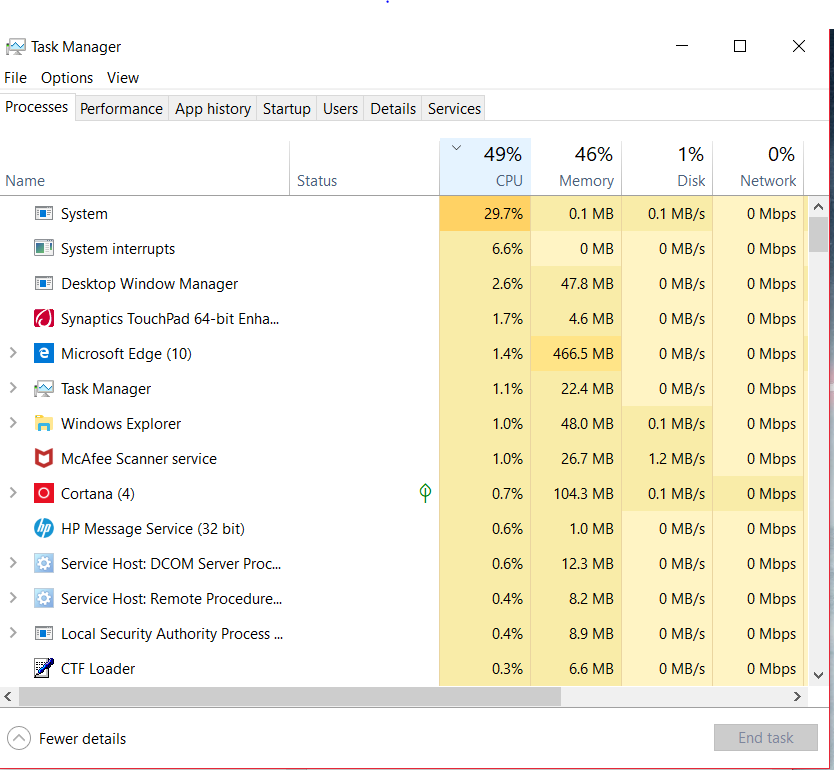Click the McAfee Scanner service shield icon

43,458
